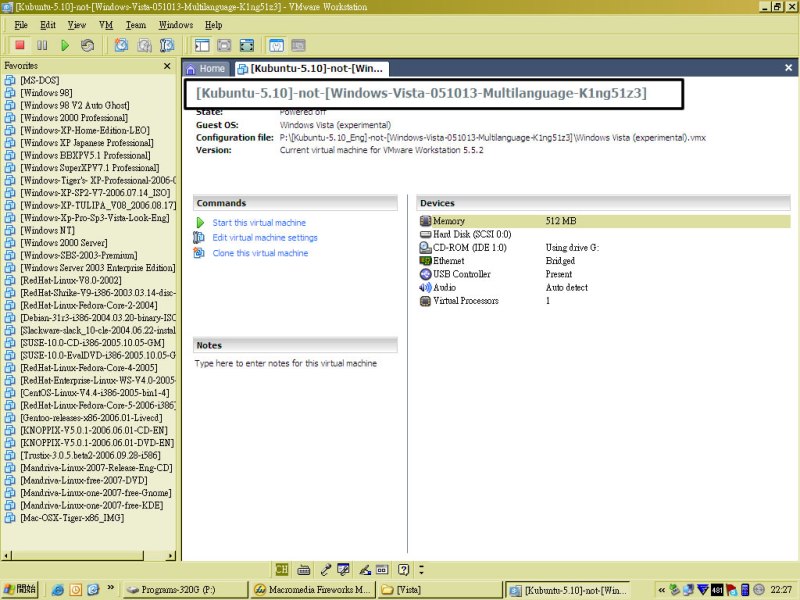Select [Windows 98] in Favorites
This screenshot has width=800, height=600.
click(x=46, y=92)
